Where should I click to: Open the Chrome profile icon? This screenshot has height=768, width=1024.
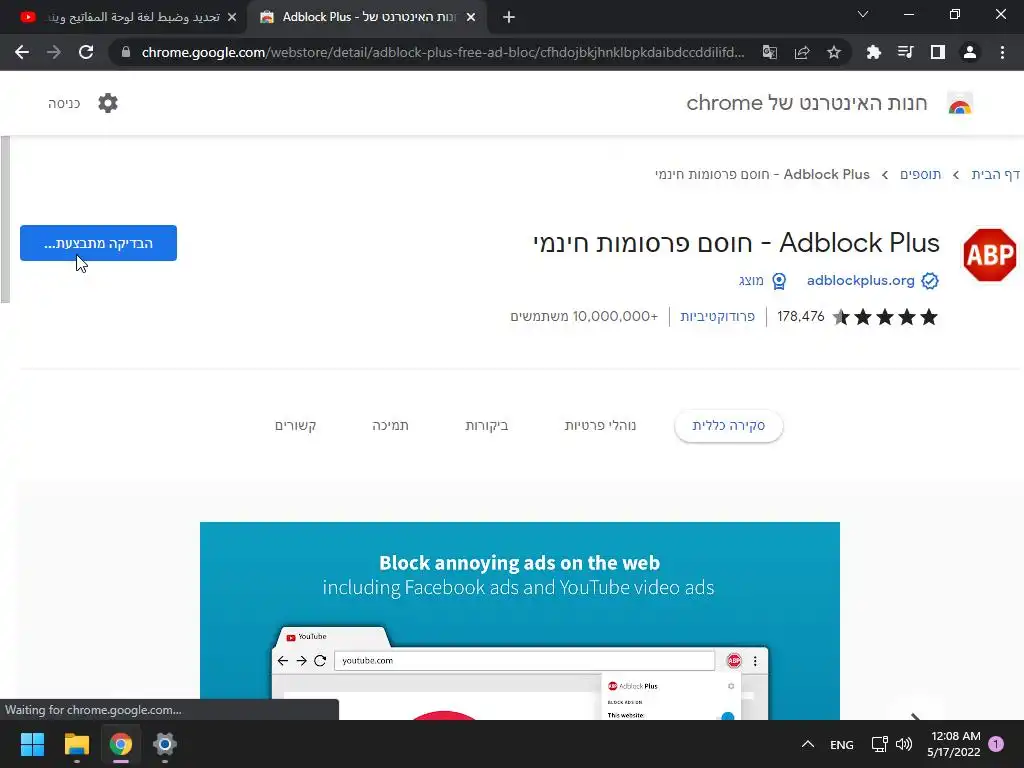point(970,52)
